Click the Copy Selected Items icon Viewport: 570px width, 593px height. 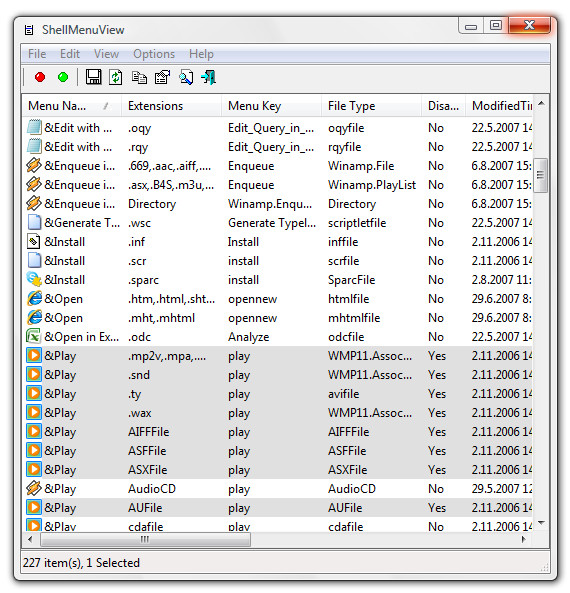click(139, 78)
